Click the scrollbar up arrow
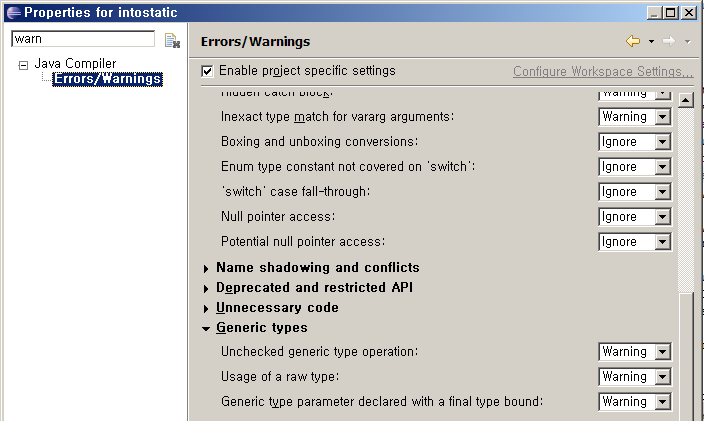The image size is (704, 421). point(686,100)
